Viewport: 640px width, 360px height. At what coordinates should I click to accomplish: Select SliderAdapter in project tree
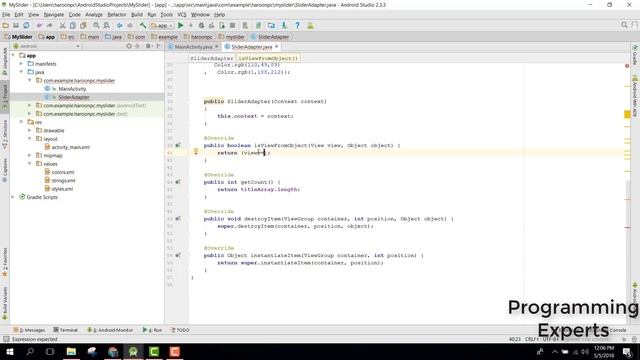click(73, 97)
